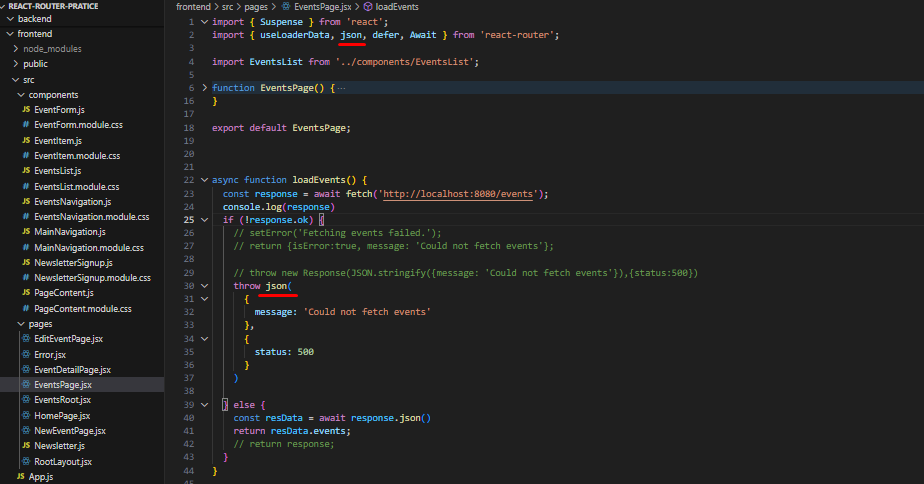The height and width of the screenshot is (484, 924).
Task: Click the React icon next to HomePage.jsx
Action: coord(26,415)
